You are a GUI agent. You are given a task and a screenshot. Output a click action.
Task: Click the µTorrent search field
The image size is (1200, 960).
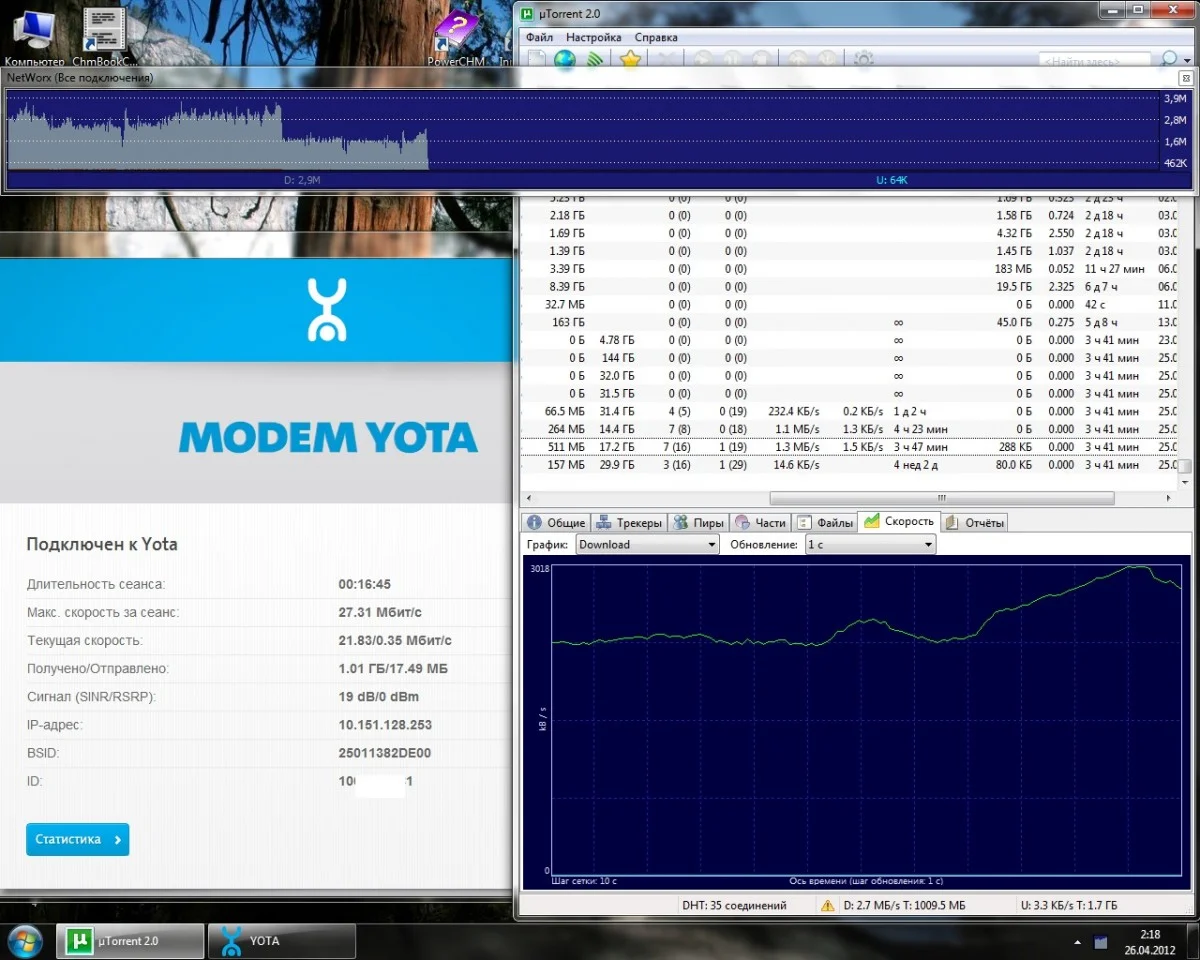pos(1096,61)
